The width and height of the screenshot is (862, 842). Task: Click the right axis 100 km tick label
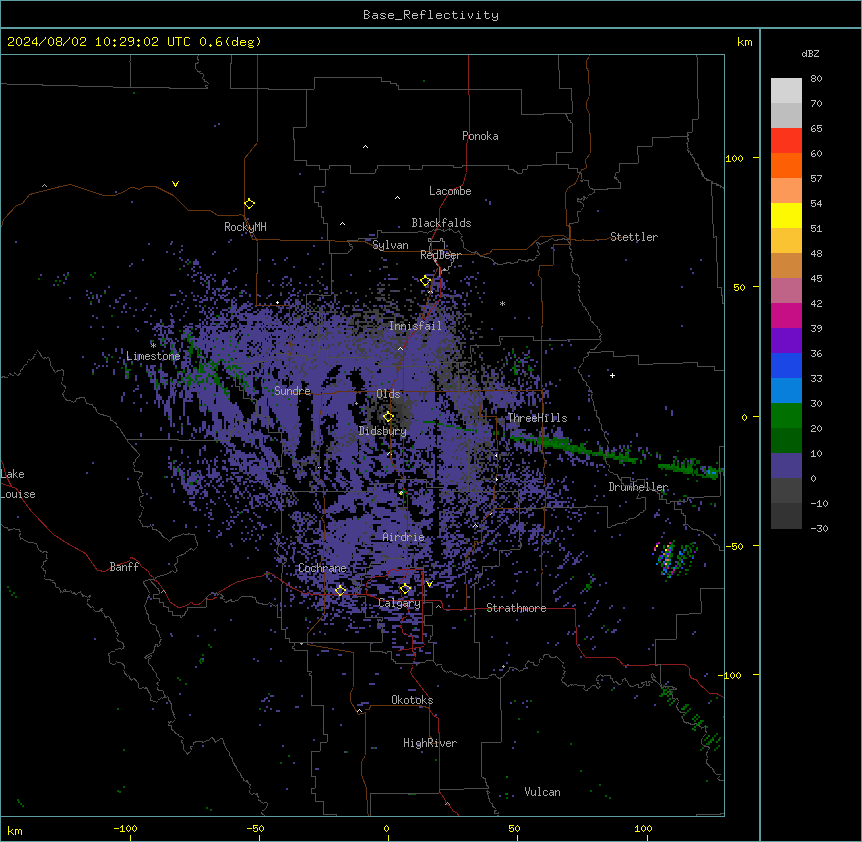pos(734,158)
